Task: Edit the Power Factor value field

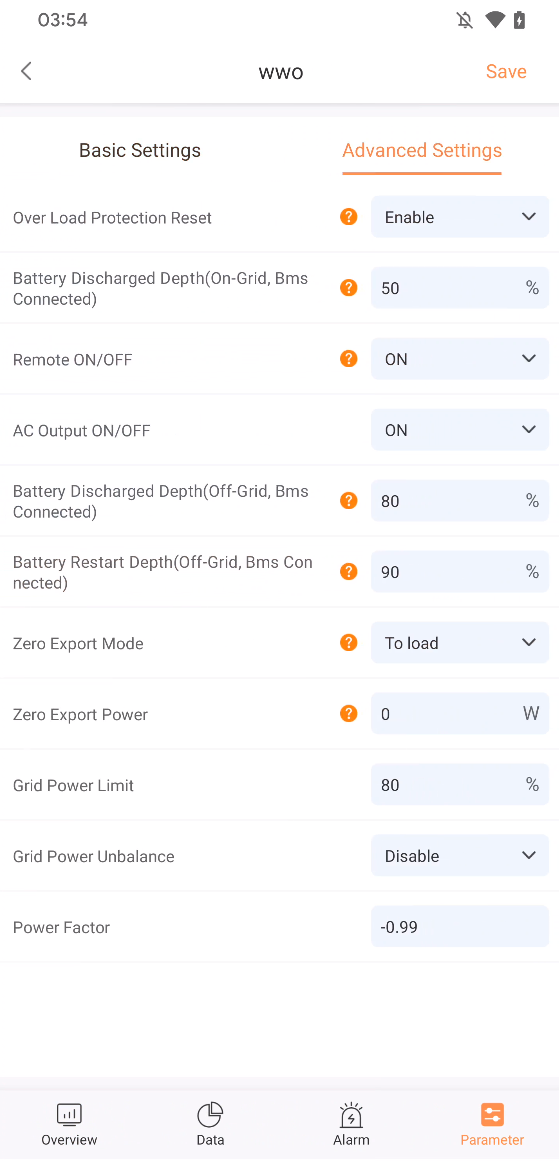Action: click(460, 926)
